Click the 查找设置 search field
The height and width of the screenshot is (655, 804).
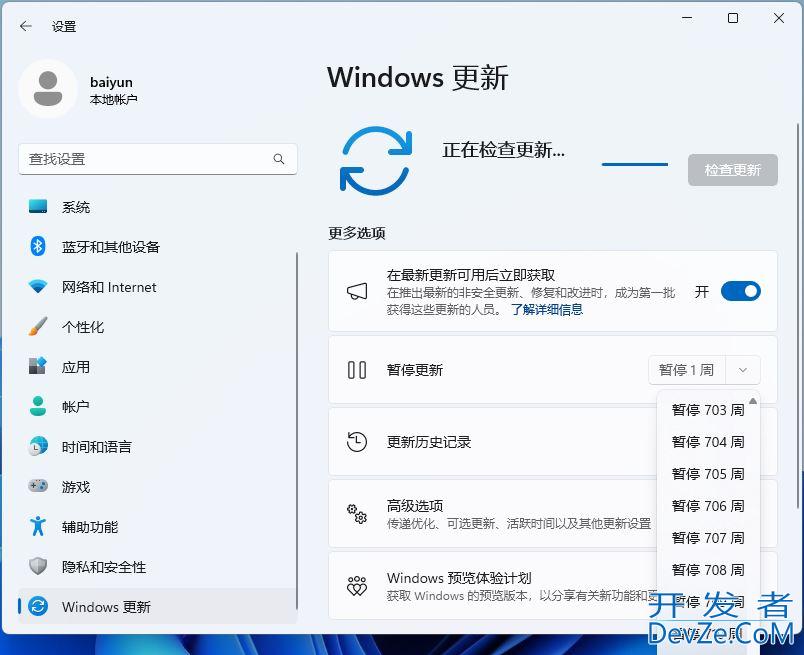158,159
